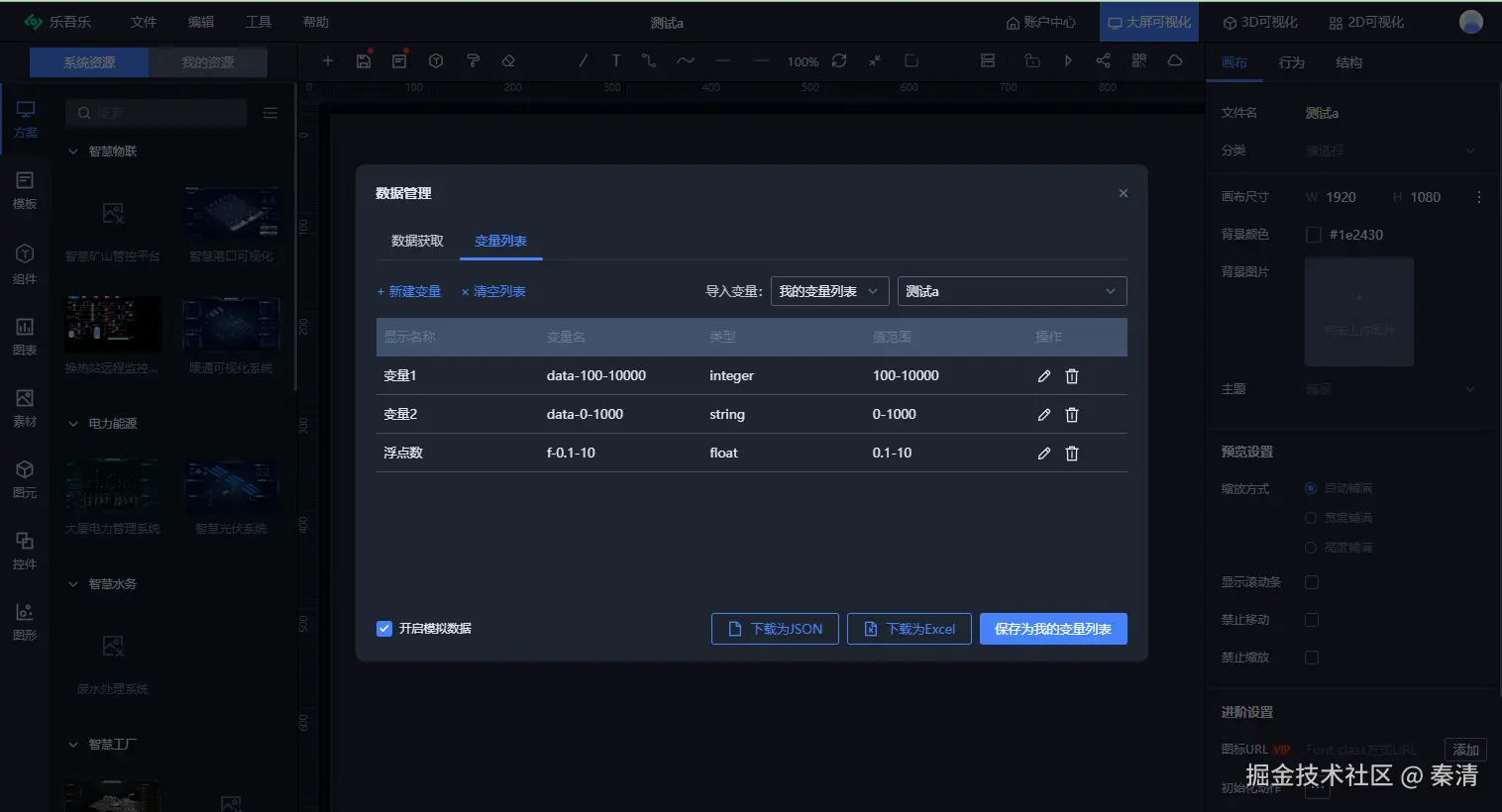This screenshot has width=1502, height=812.
Task: Uncheck the 开启模拟数据 checkbox
Action: (x=384, y=629)
